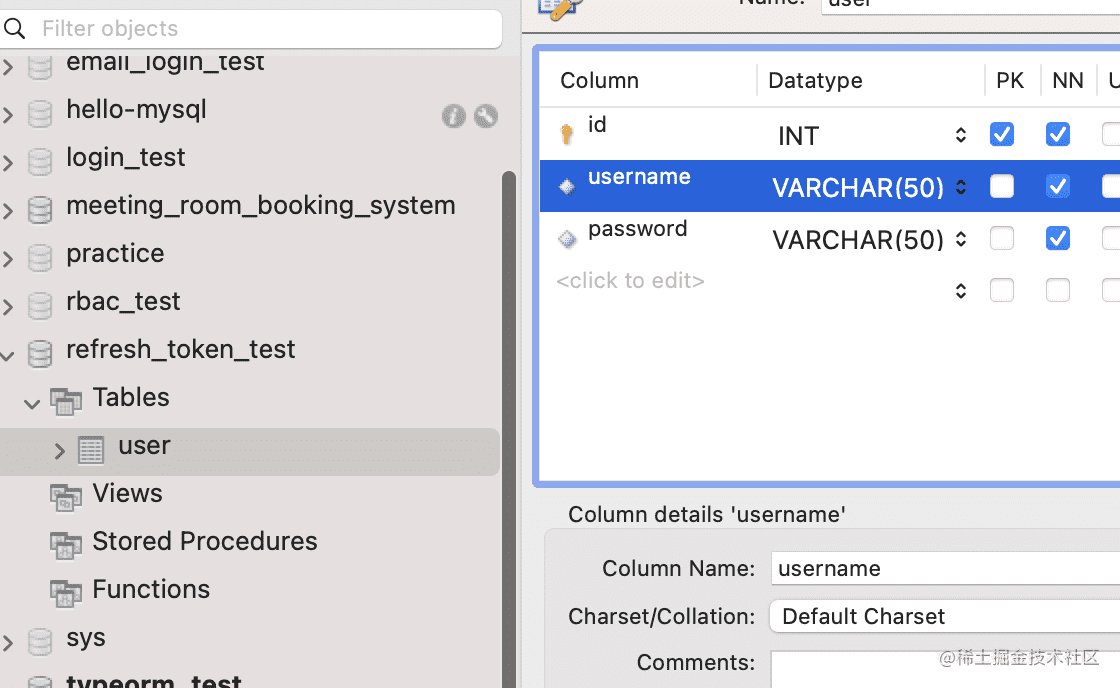Screen dimensions: 1120x688
Task: Click the wrench icon next to hello-mysql
Action: (x=486, y=116)
